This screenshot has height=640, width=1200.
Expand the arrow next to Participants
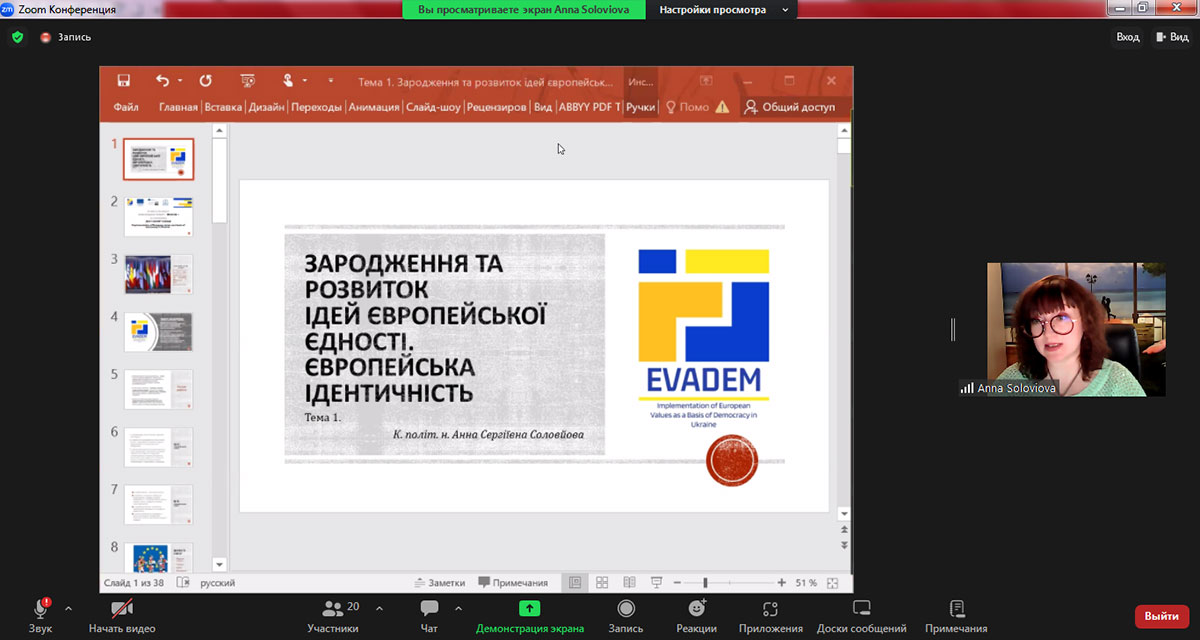pyautogui.click(x=379, y=607)
